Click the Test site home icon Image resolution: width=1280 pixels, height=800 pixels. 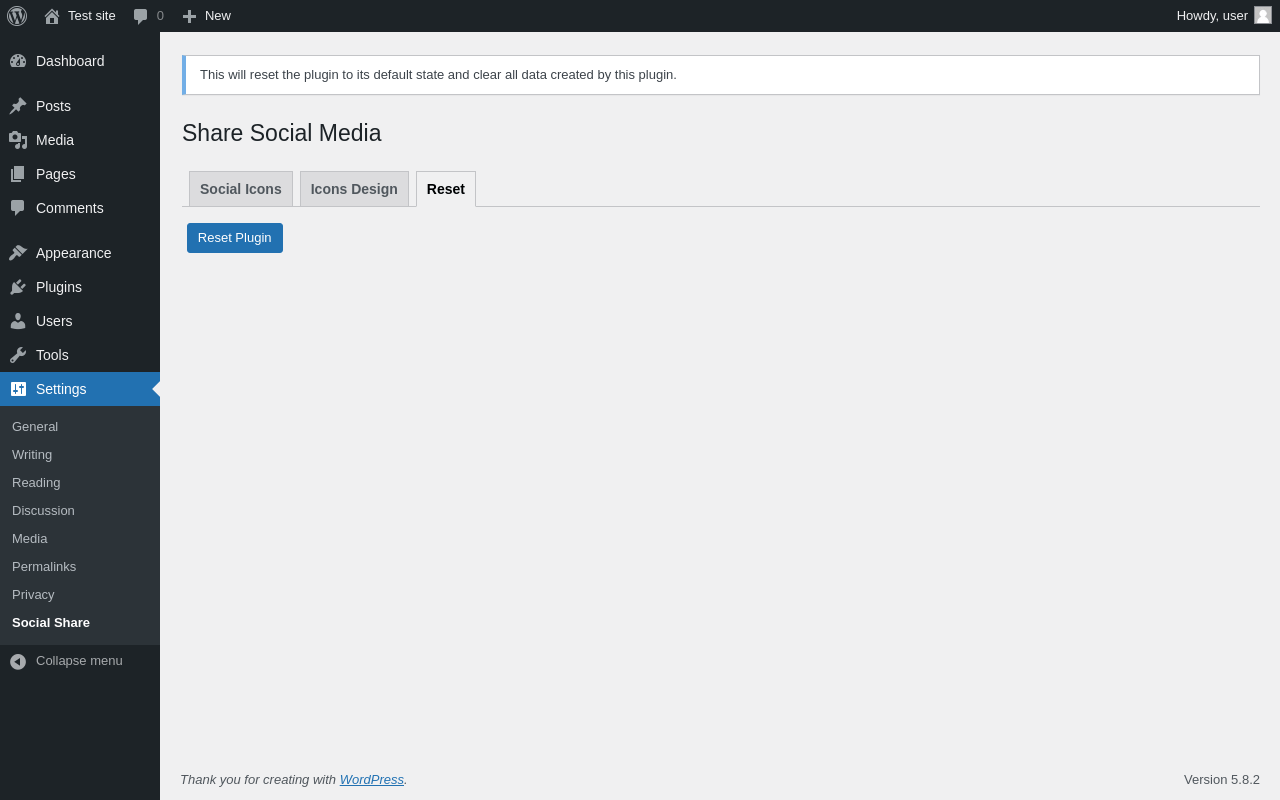click(x=52, y=16)
